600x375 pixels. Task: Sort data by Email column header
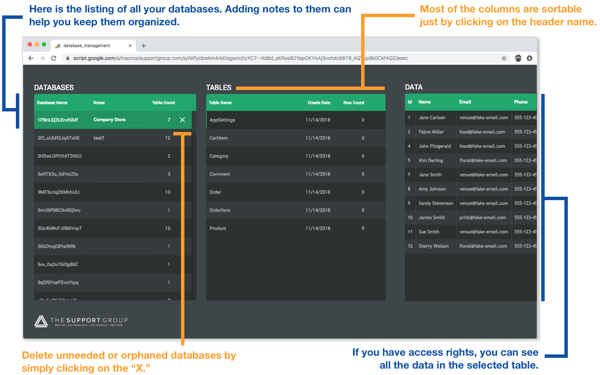(x=465, y=102)
